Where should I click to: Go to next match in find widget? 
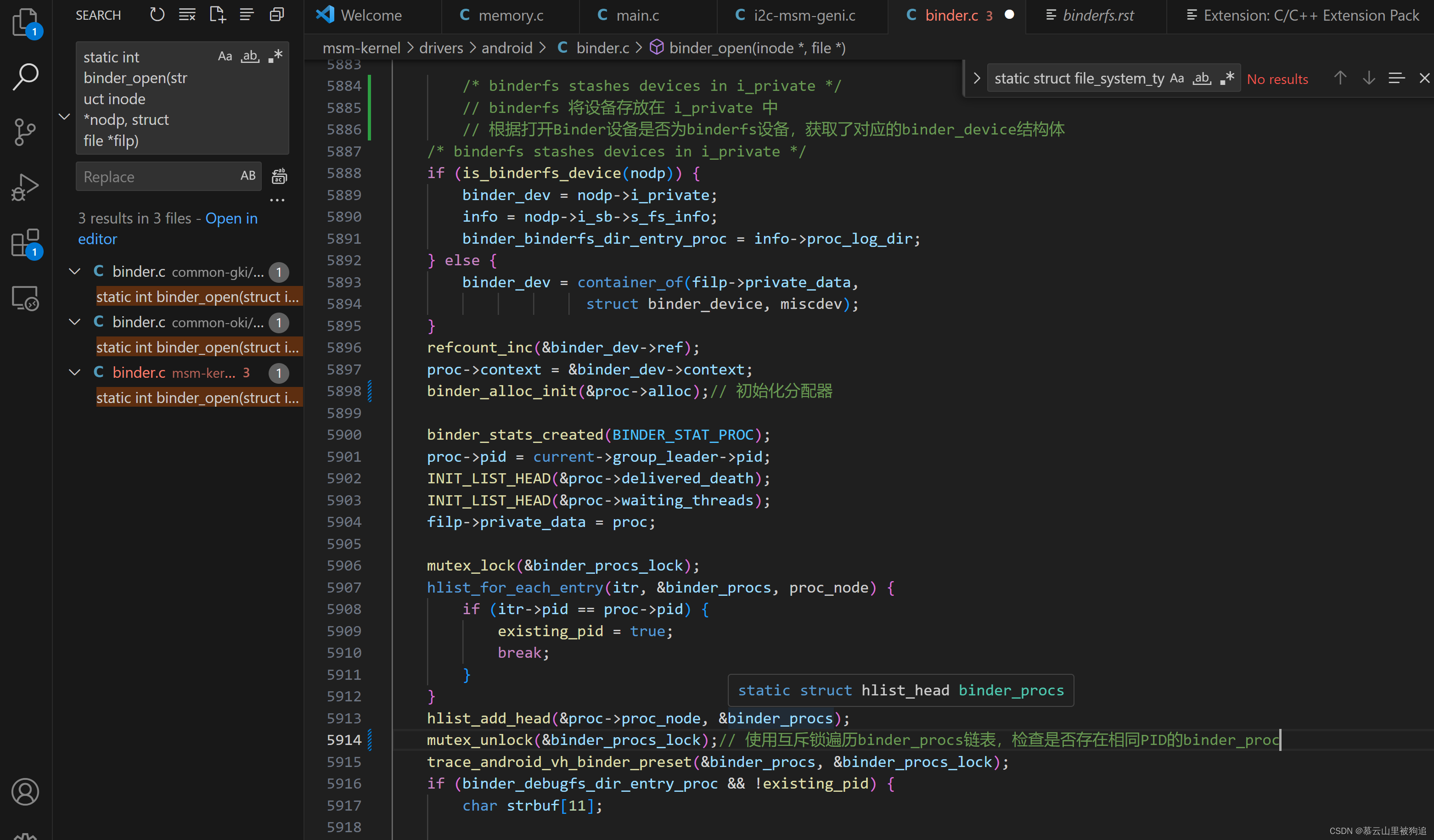pos(1368,78)
